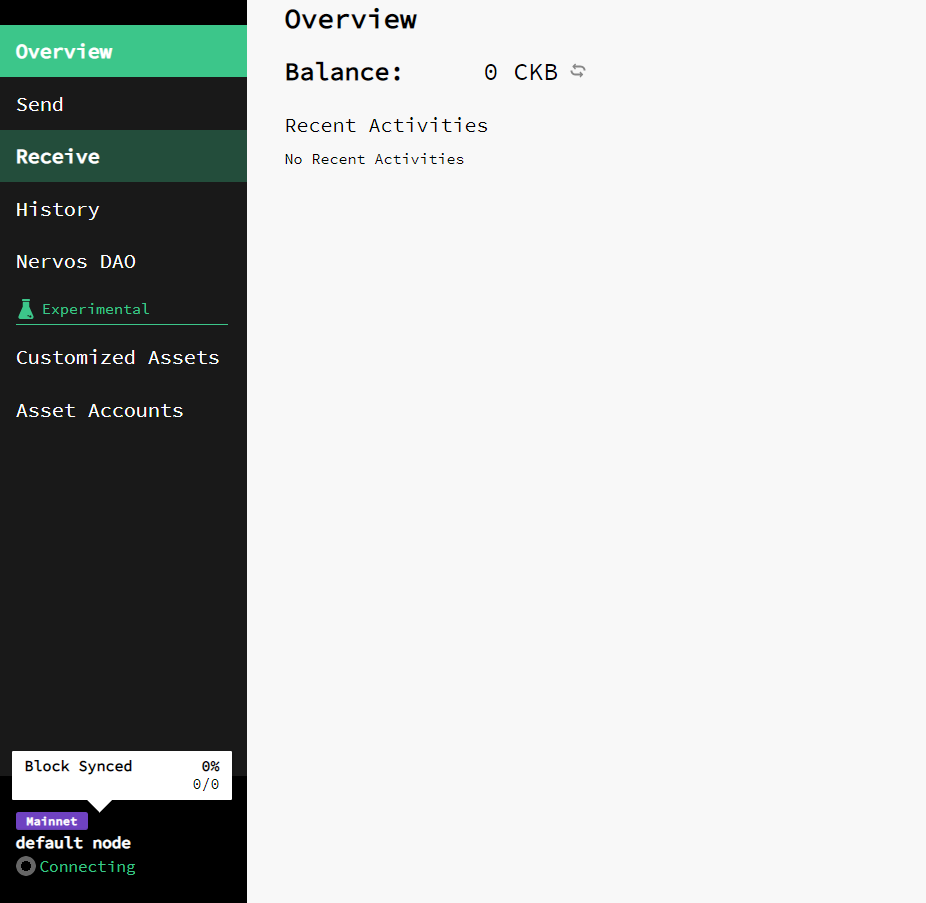View transaction History
Viewport: 926px width, 903px height.
tap(123, 209)
